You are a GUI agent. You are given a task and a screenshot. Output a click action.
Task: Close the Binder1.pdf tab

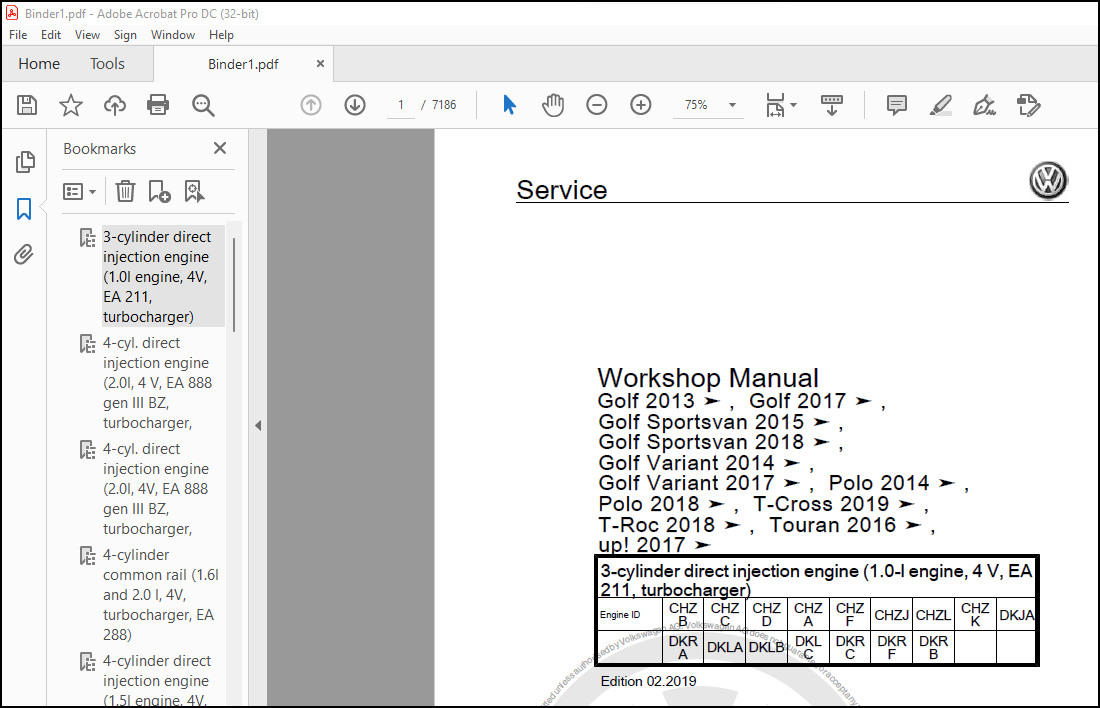point(321,64)
